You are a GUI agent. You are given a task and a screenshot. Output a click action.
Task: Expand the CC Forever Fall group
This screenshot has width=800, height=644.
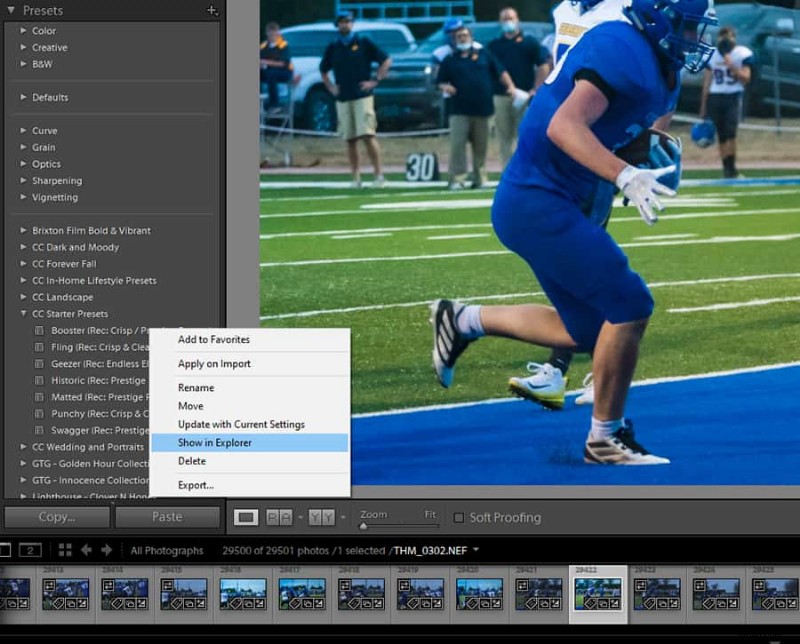point(23,264)
